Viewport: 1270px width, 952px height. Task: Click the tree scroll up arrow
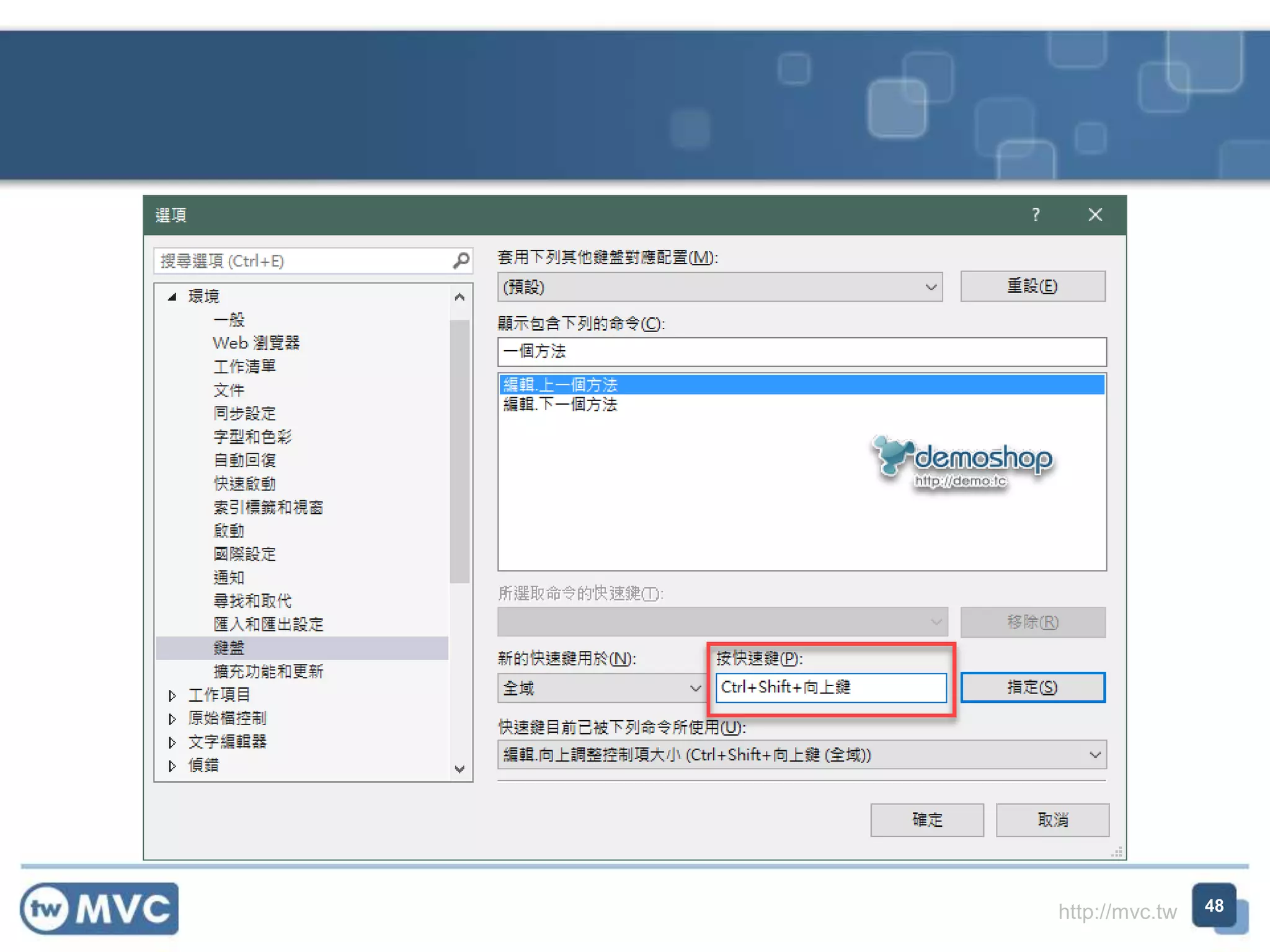tap(460, 297)
